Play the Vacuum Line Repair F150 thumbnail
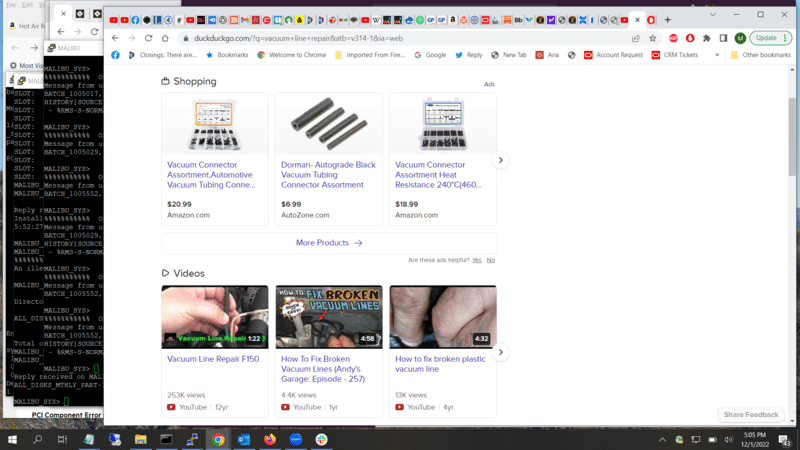 [x=215, y=317]
